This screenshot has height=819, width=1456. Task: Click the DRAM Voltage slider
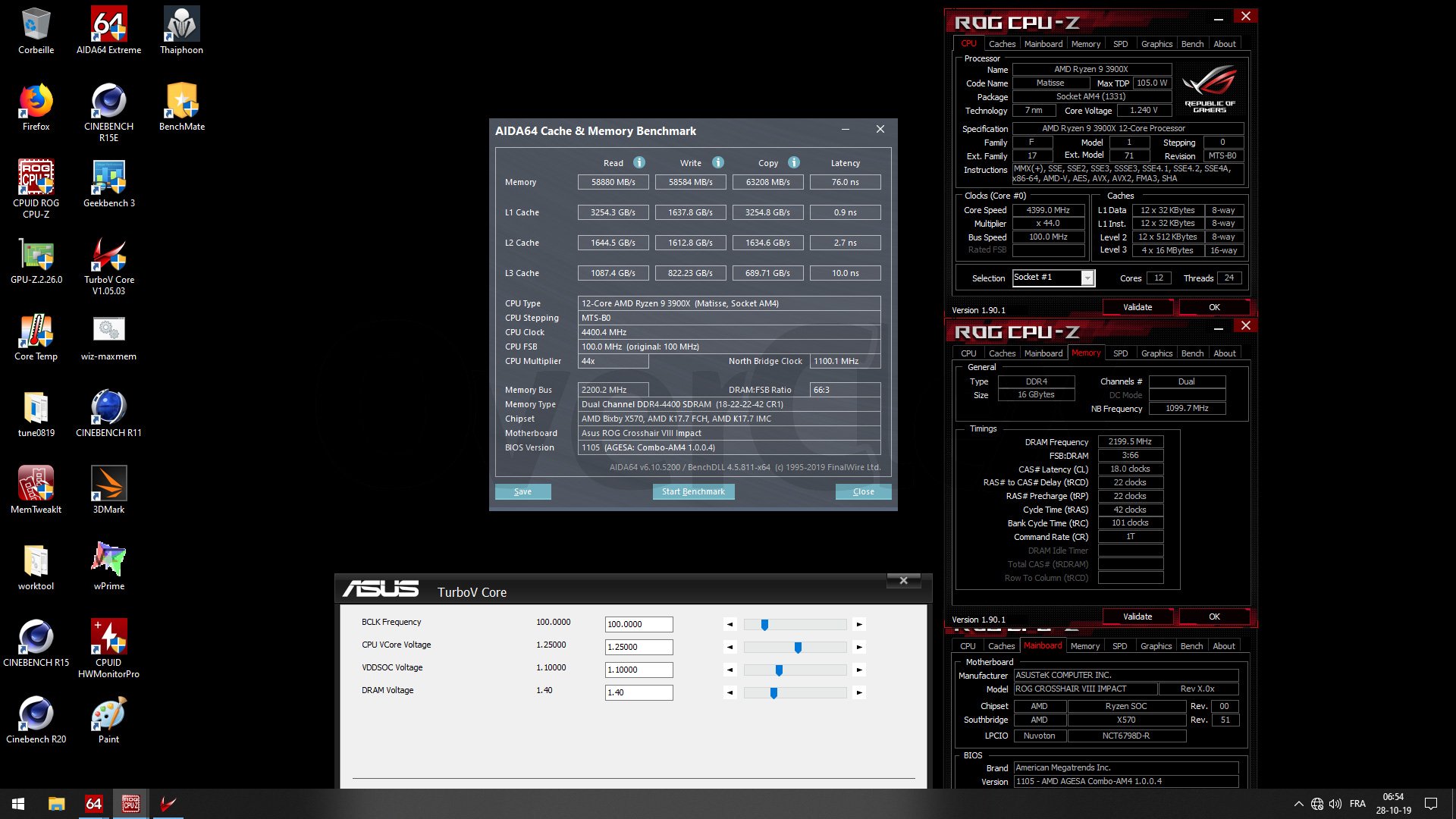coord(795,692)
